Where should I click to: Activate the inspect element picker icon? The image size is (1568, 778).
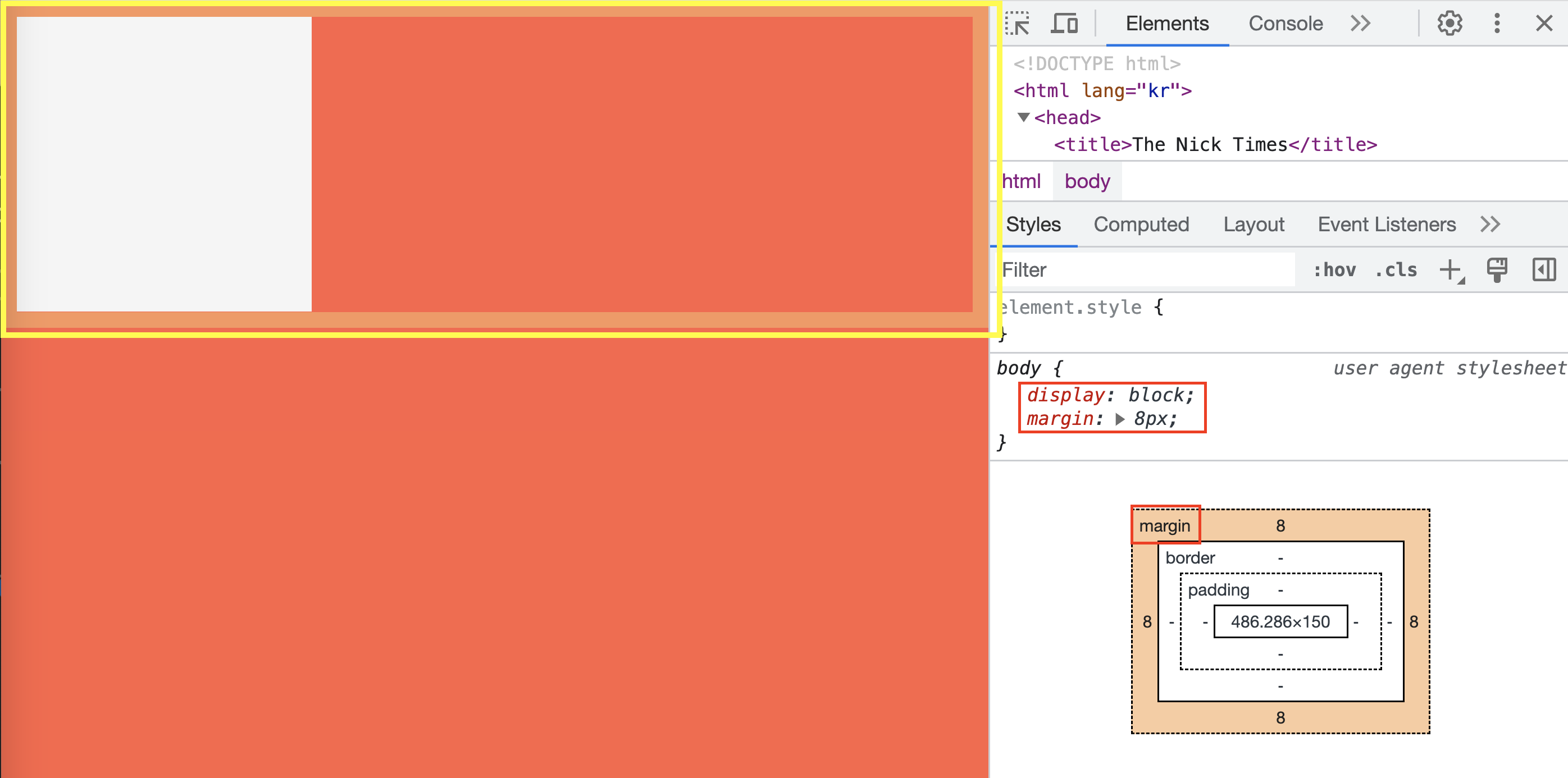click(x=1017, y=24)
